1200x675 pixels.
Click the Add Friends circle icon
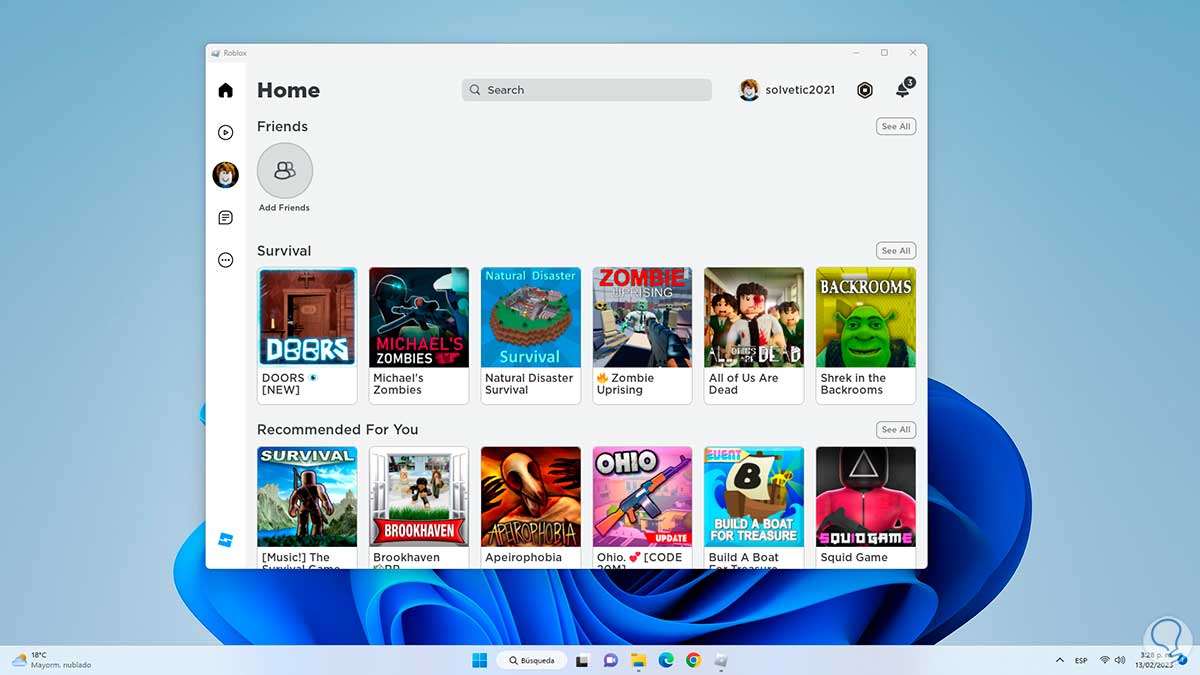coord(285,171)
